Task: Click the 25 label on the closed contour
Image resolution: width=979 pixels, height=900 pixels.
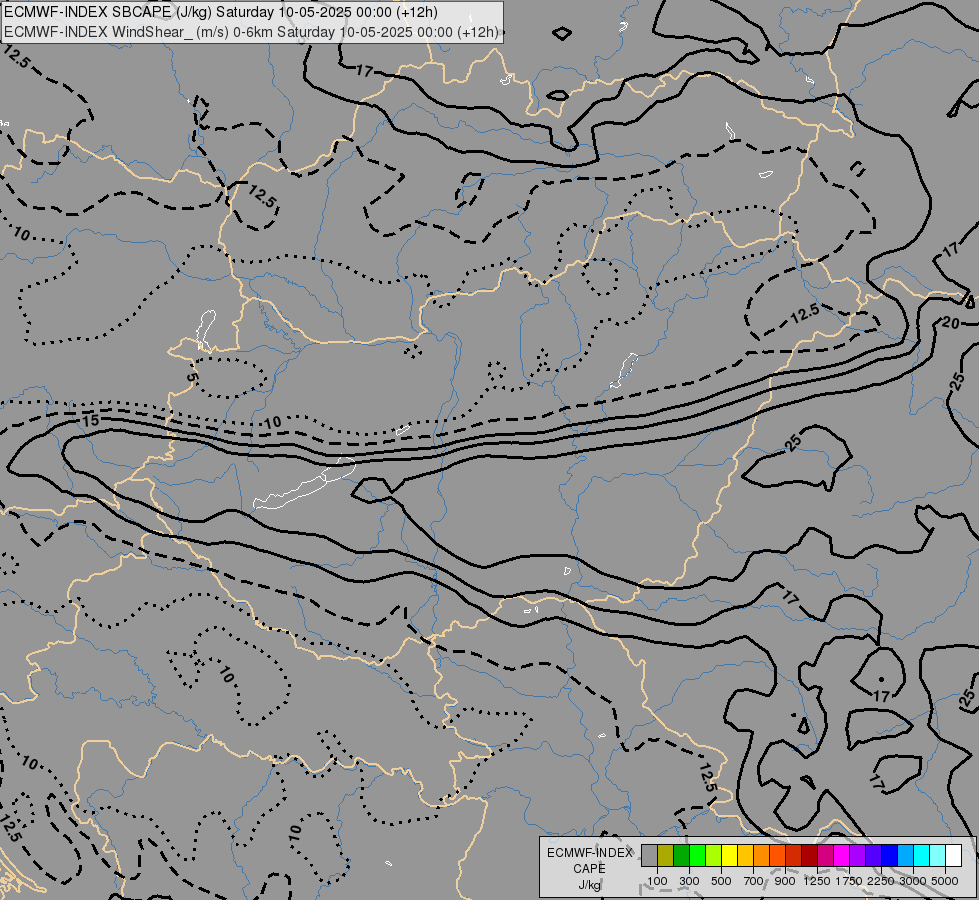Action: pos(793,443)
